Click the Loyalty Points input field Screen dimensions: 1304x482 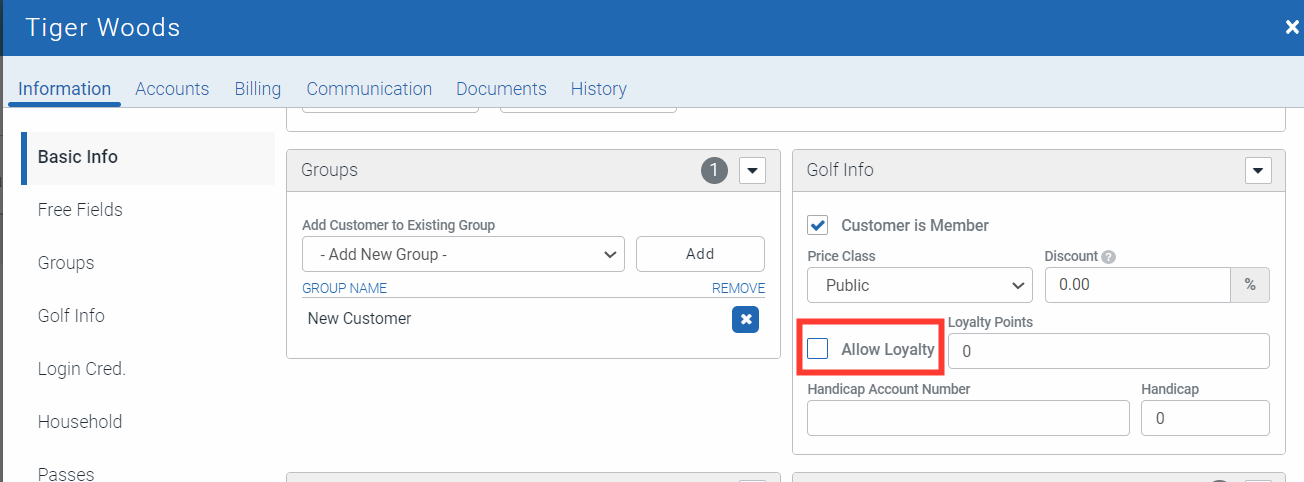(1108, 351)
